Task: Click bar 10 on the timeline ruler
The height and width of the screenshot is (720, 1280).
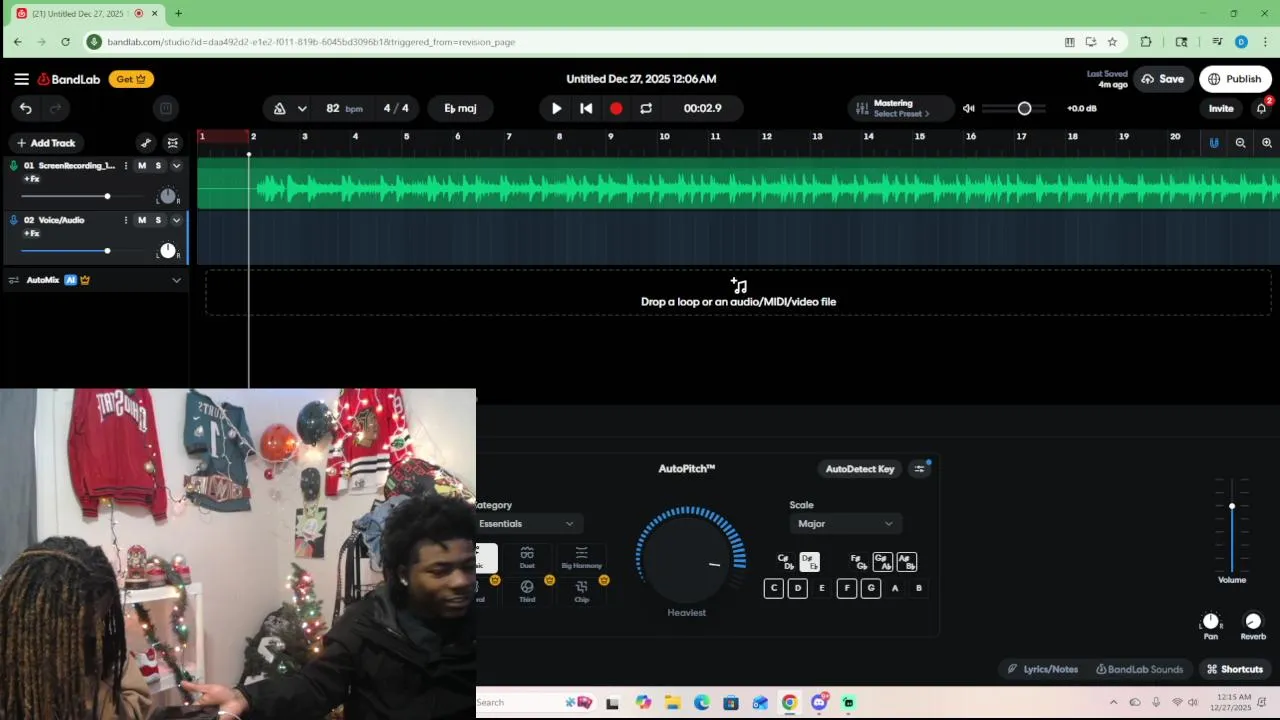Action: (x=664, y=137)
